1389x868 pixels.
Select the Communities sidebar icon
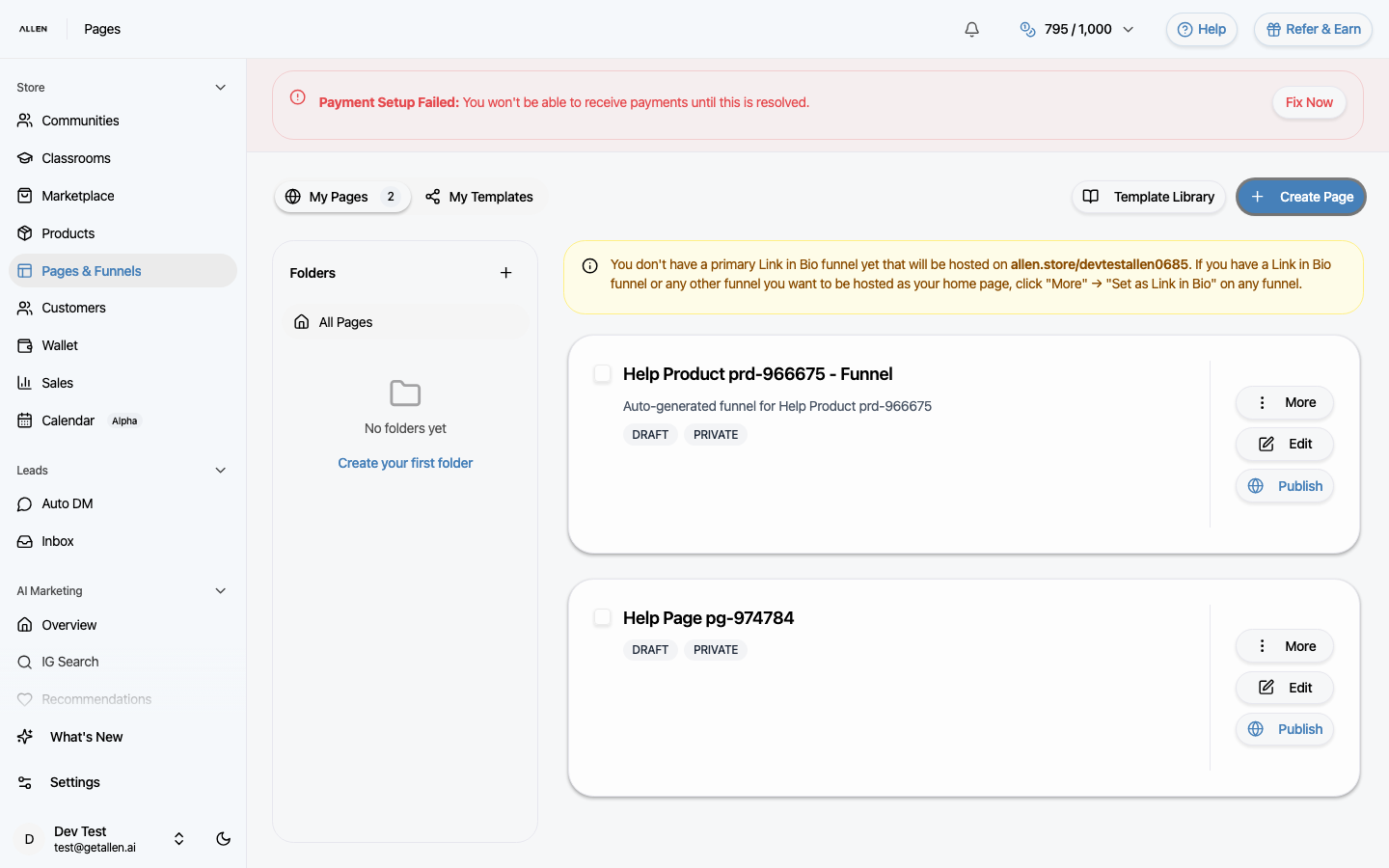[23, 120]
